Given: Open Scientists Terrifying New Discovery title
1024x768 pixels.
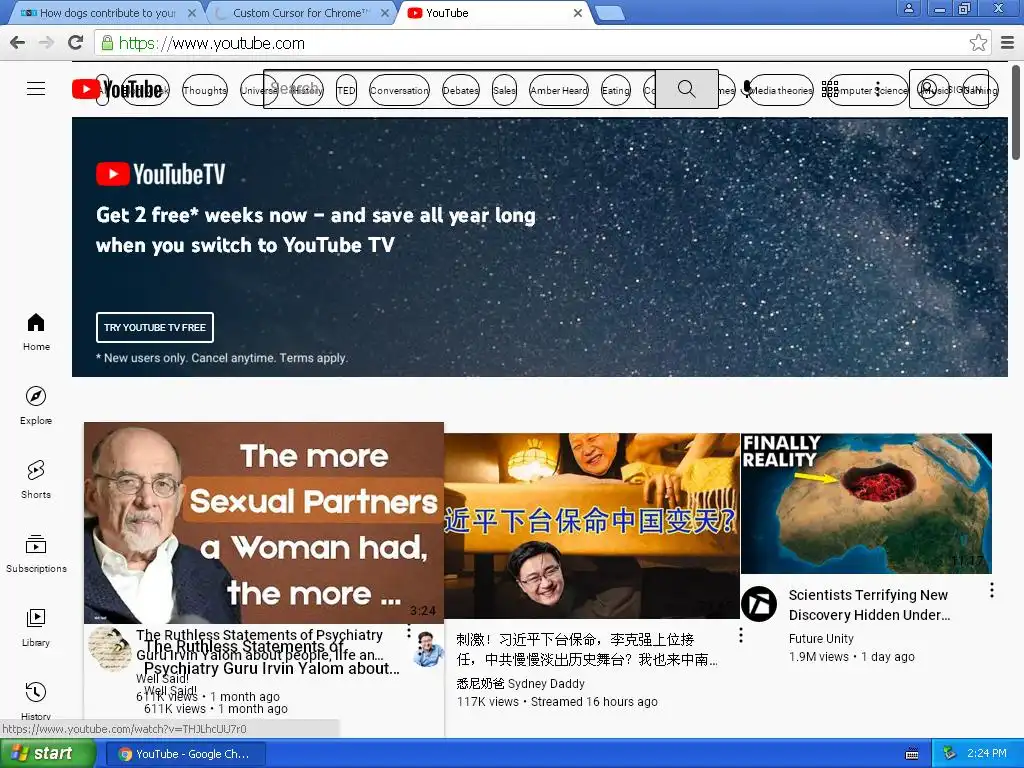Looking at the screenshot, I should [869, 605].
